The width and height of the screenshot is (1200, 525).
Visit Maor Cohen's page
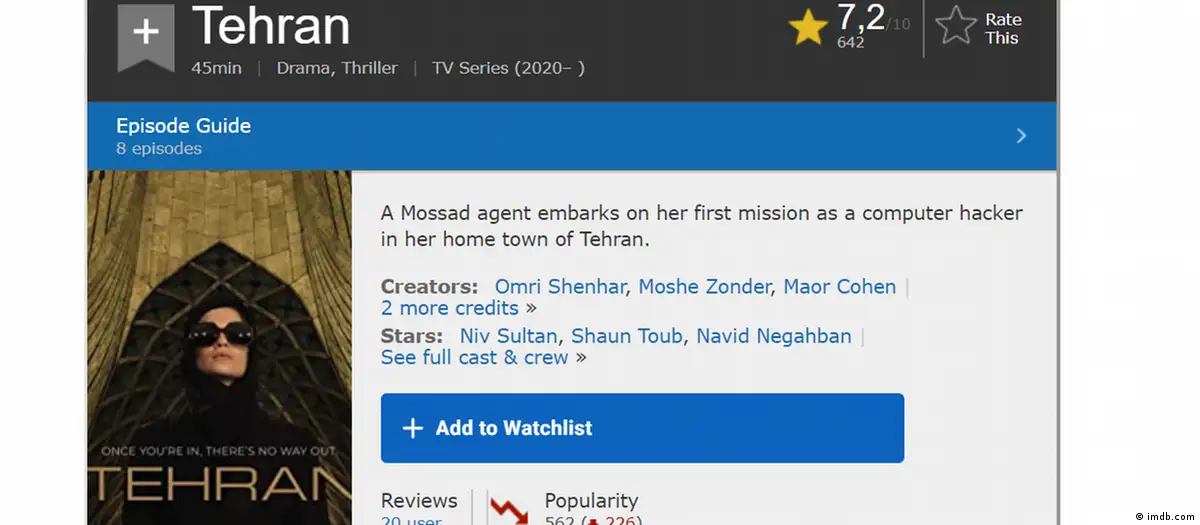839,286
